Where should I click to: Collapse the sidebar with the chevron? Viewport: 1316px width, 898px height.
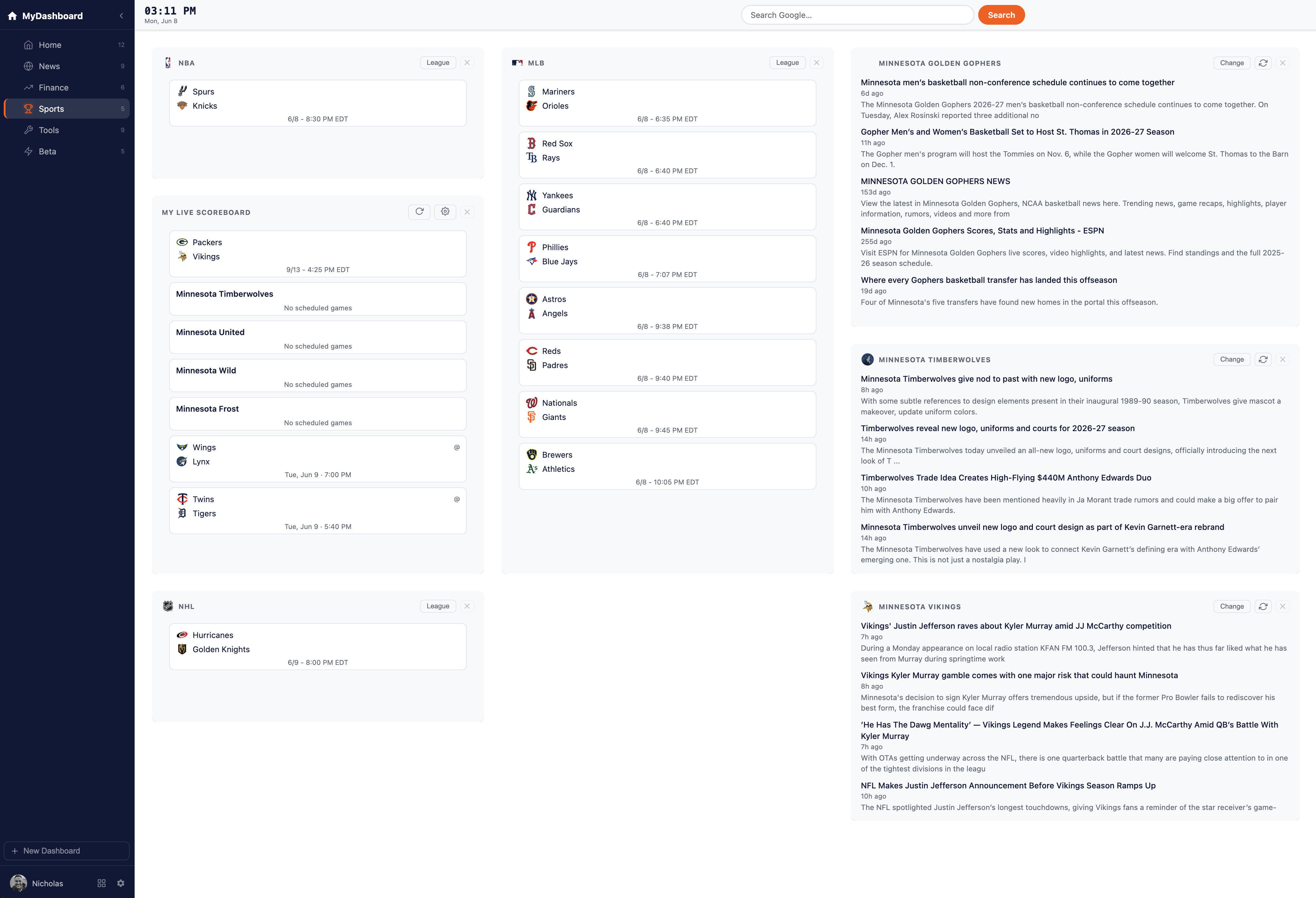click(121, 16)
